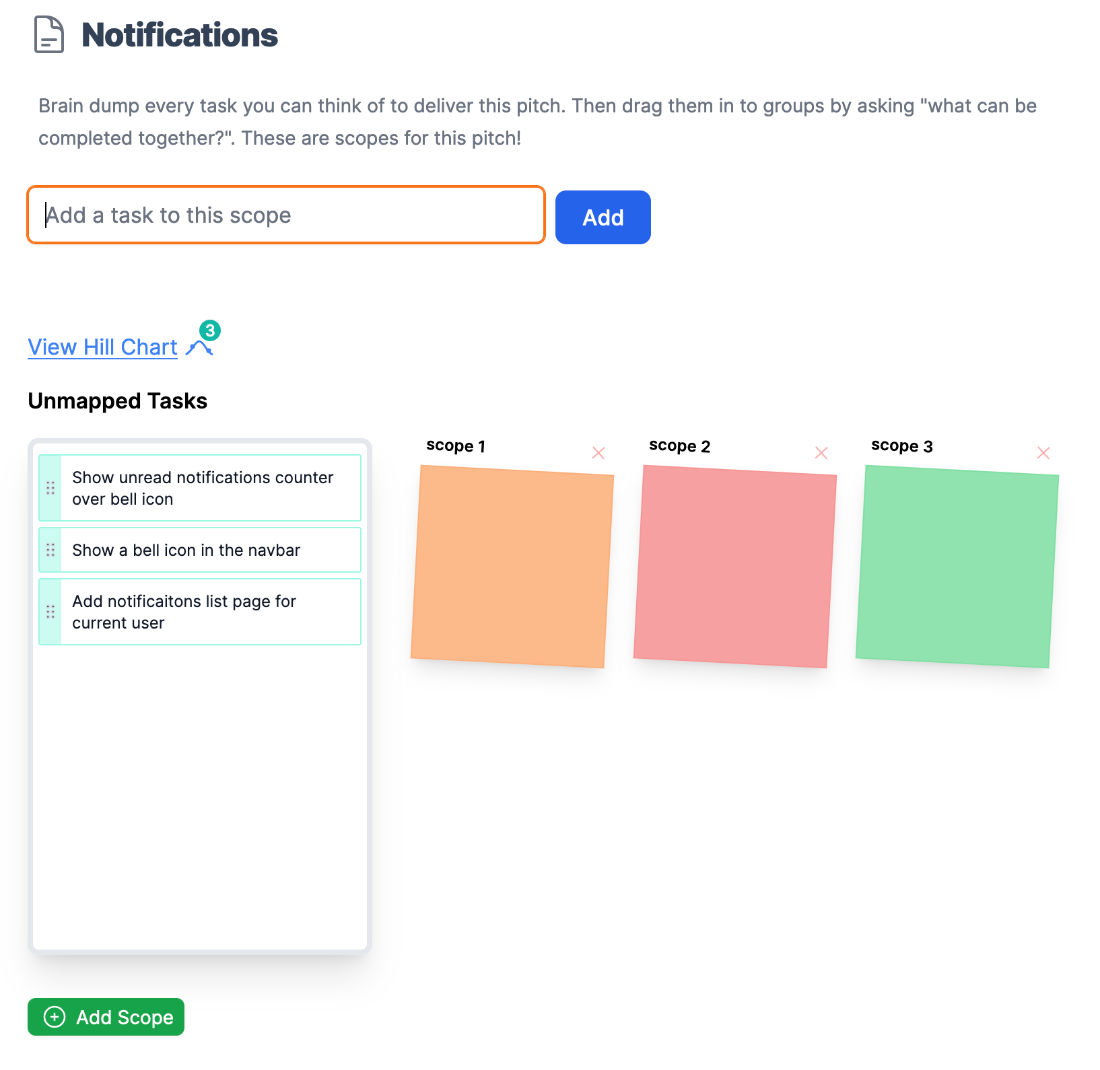The width and height of the screenshot is (1100, 1070).
Task: Select the green scope 3 sticky note
Action: (957, 566)
